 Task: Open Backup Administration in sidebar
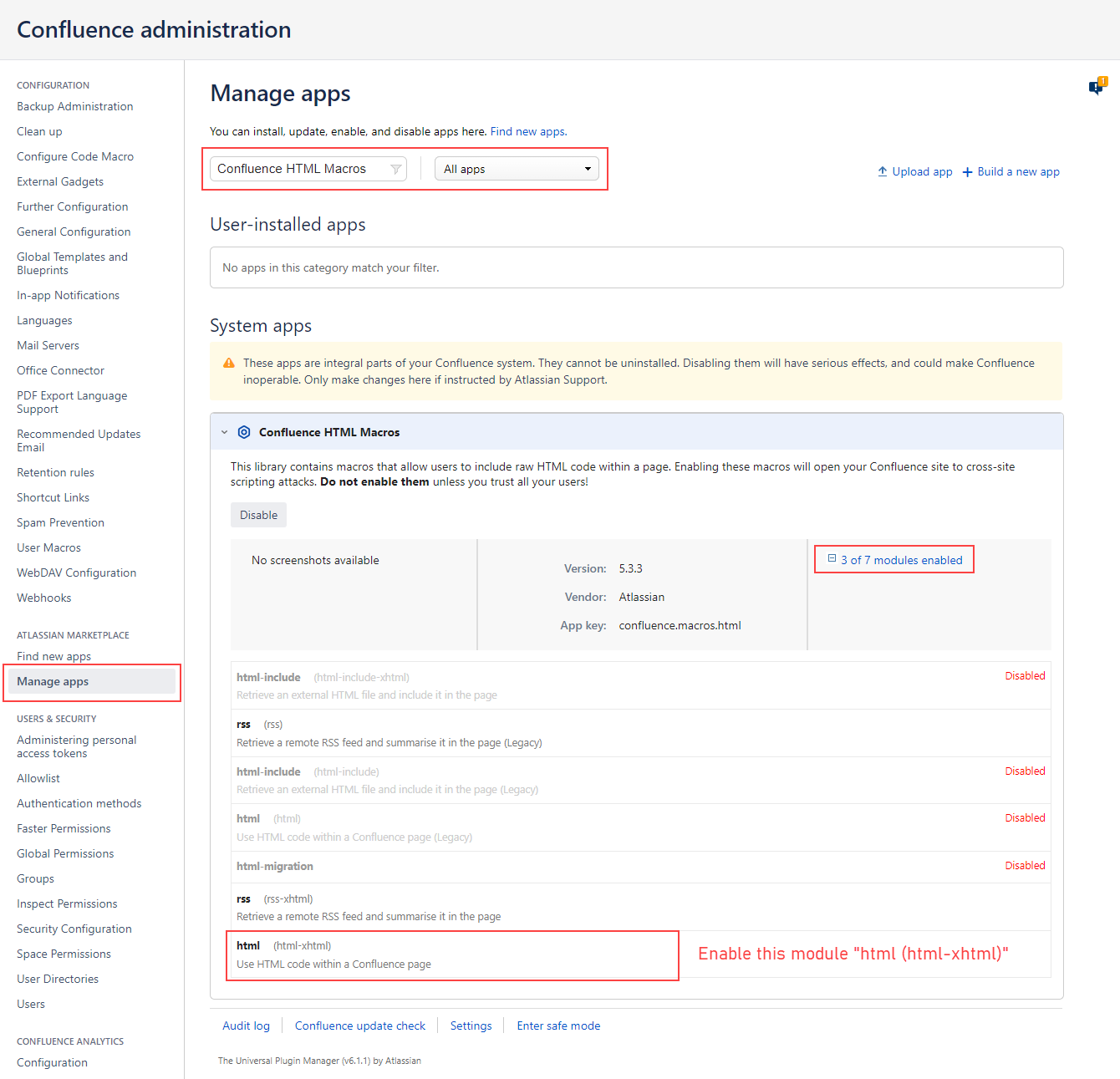75,106
